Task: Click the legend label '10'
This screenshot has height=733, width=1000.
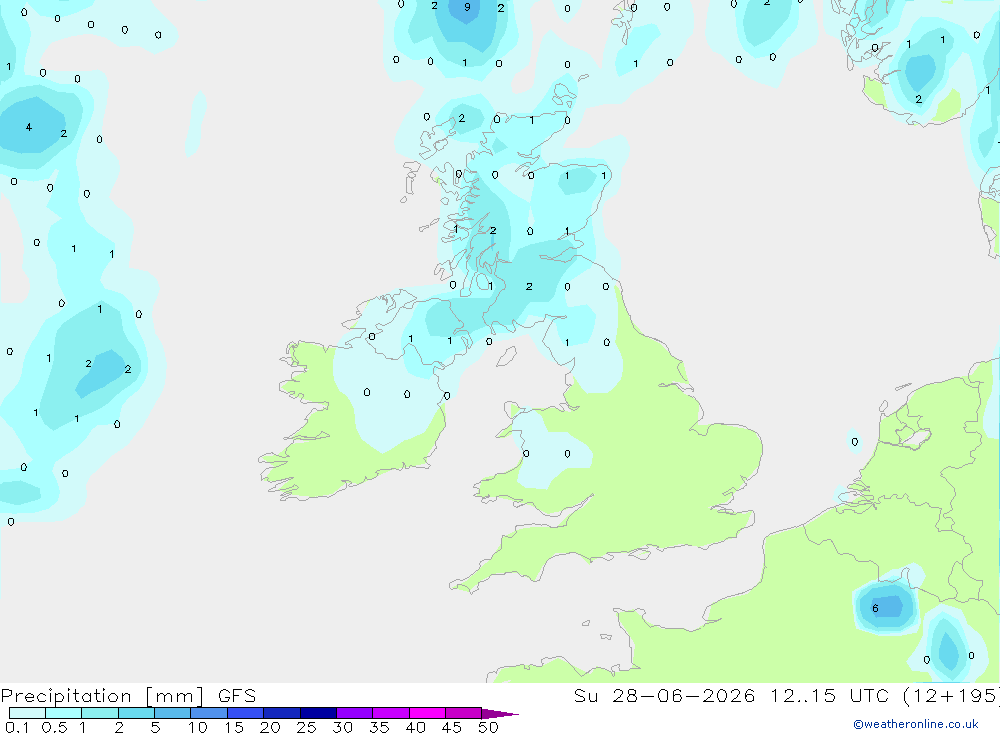Action: click(x=198, y=727)
